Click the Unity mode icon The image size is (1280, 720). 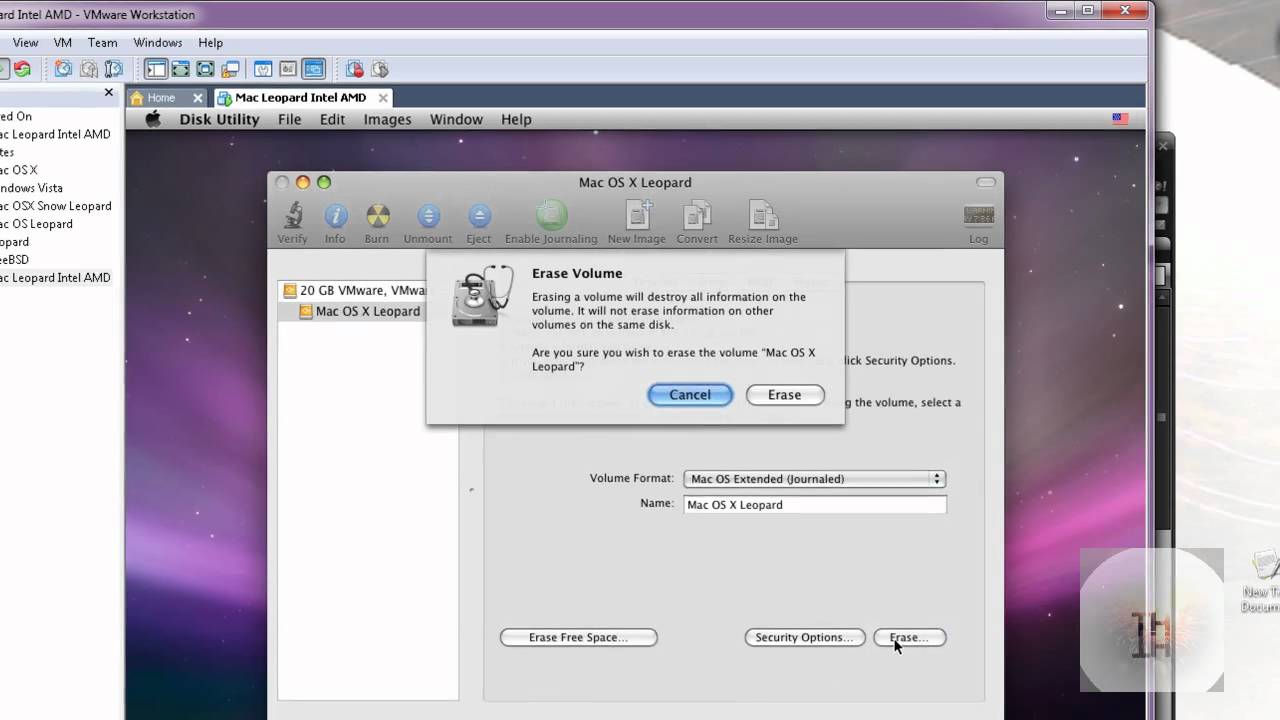point(230,69)
